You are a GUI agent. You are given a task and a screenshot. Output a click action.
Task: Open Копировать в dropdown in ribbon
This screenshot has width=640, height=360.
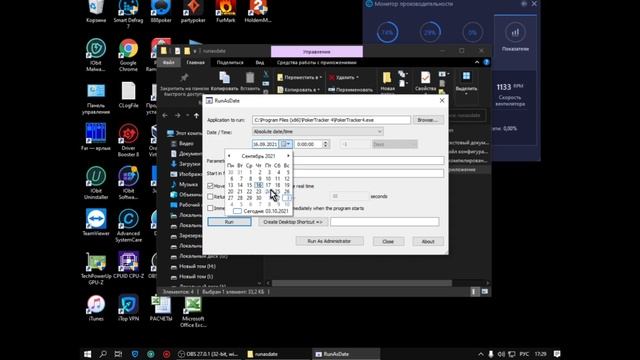tap(299, 89)
